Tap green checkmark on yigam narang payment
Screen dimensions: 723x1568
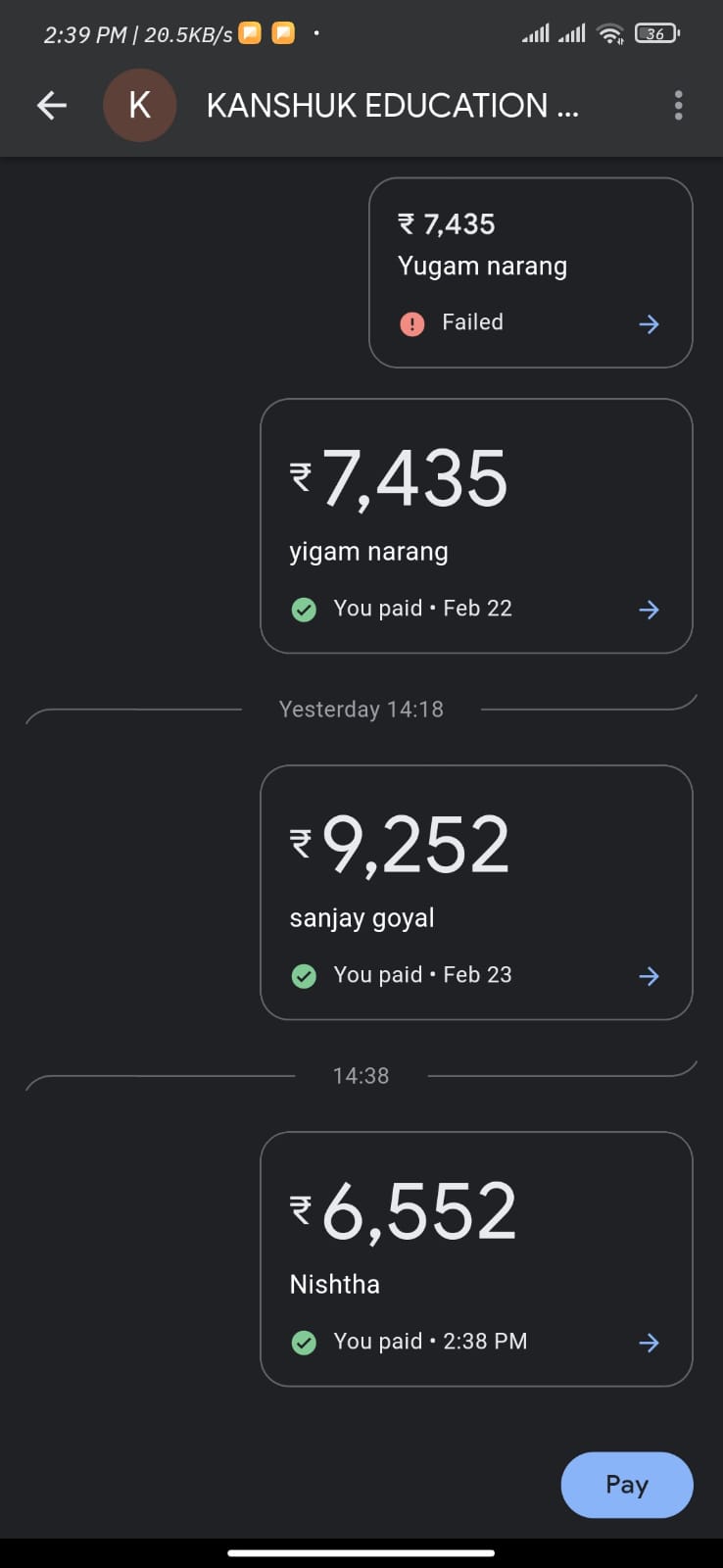tap(304, 610)
